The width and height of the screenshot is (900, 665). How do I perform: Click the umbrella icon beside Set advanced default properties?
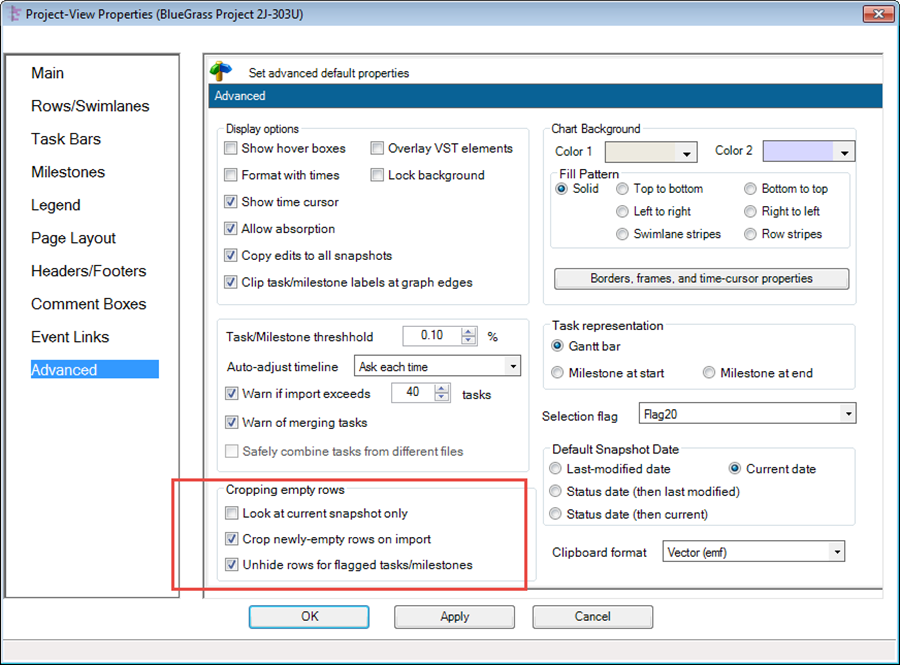point(220,71)
